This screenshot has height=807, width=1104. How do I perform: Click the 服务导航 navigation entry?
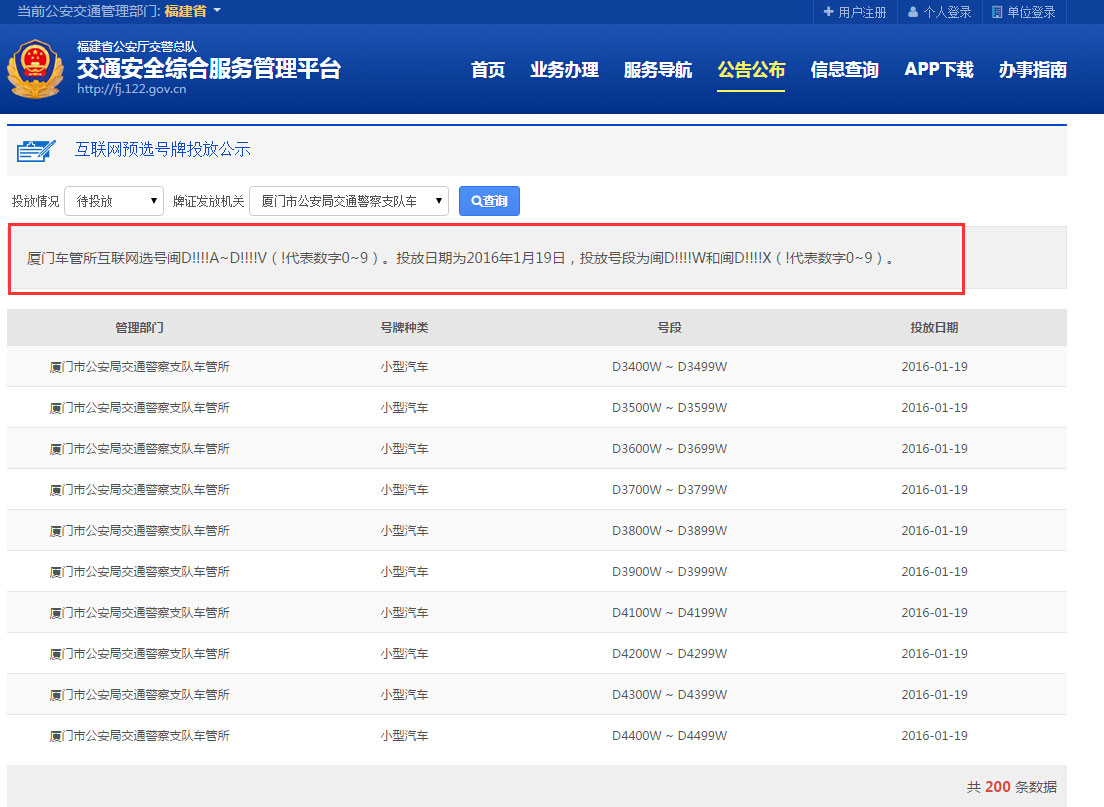[x=658, y=70]
